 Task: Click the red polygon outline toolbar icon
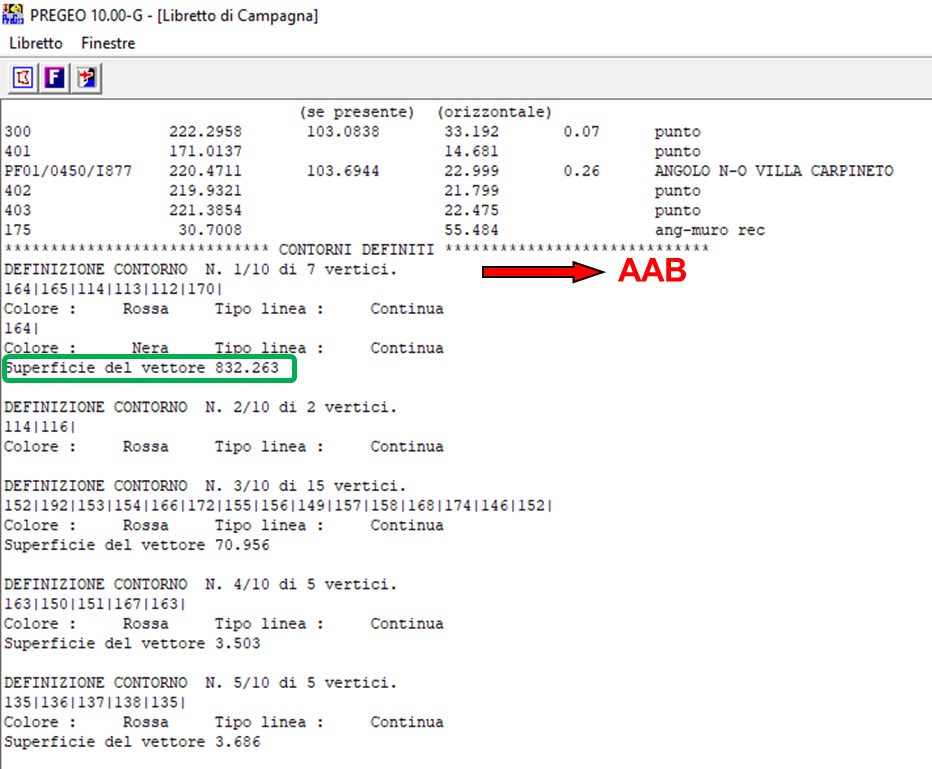coord(23,78)
